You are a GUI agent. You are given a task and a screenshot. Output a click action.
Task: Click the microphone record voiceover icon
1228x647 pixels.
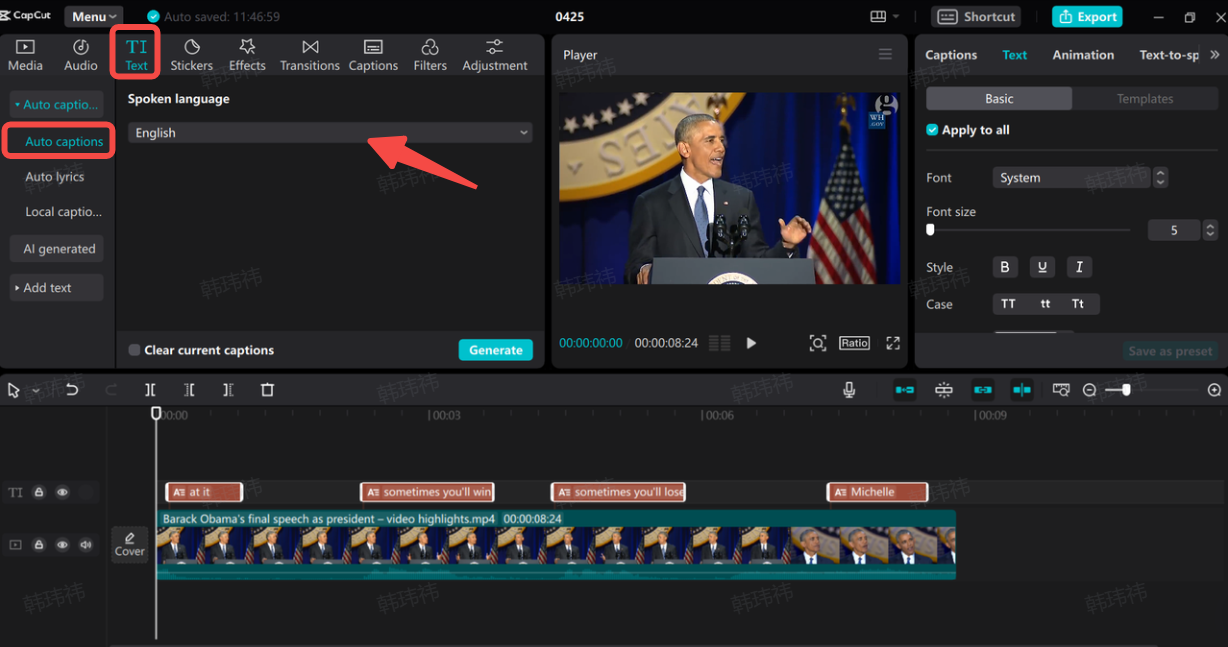pos(849,390)
